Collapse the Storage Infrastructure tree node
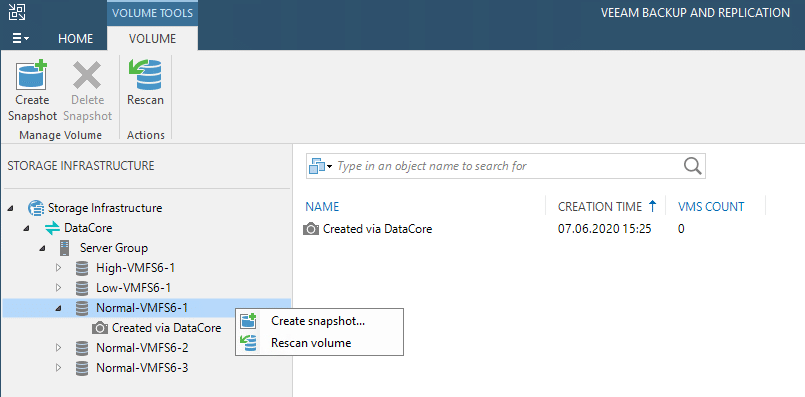This screenshot has width=805, height=397. (11, 208)
